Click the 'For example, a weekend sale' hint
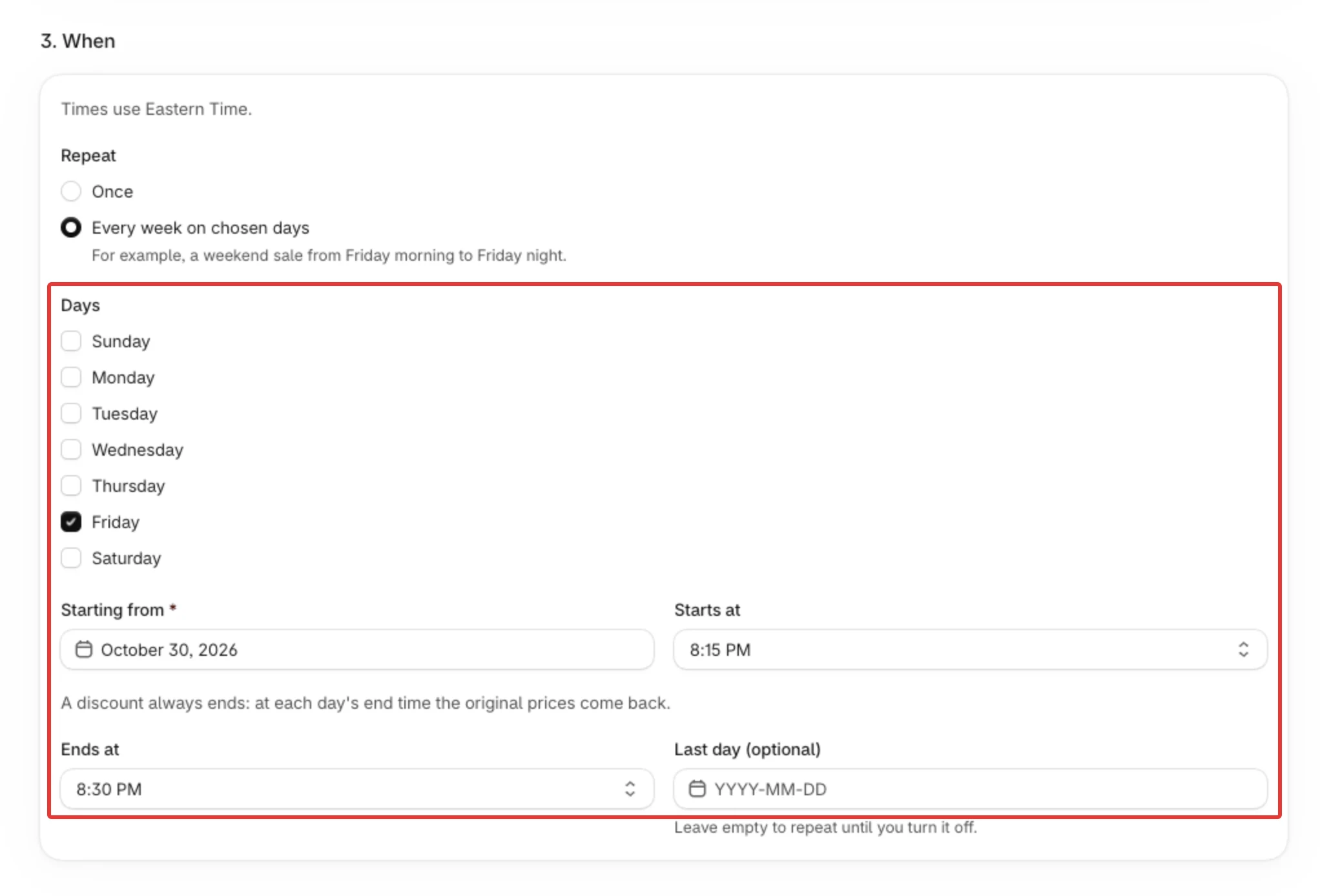The width and height of the screenshot is (1320, 896). click(x=329, y=256)
